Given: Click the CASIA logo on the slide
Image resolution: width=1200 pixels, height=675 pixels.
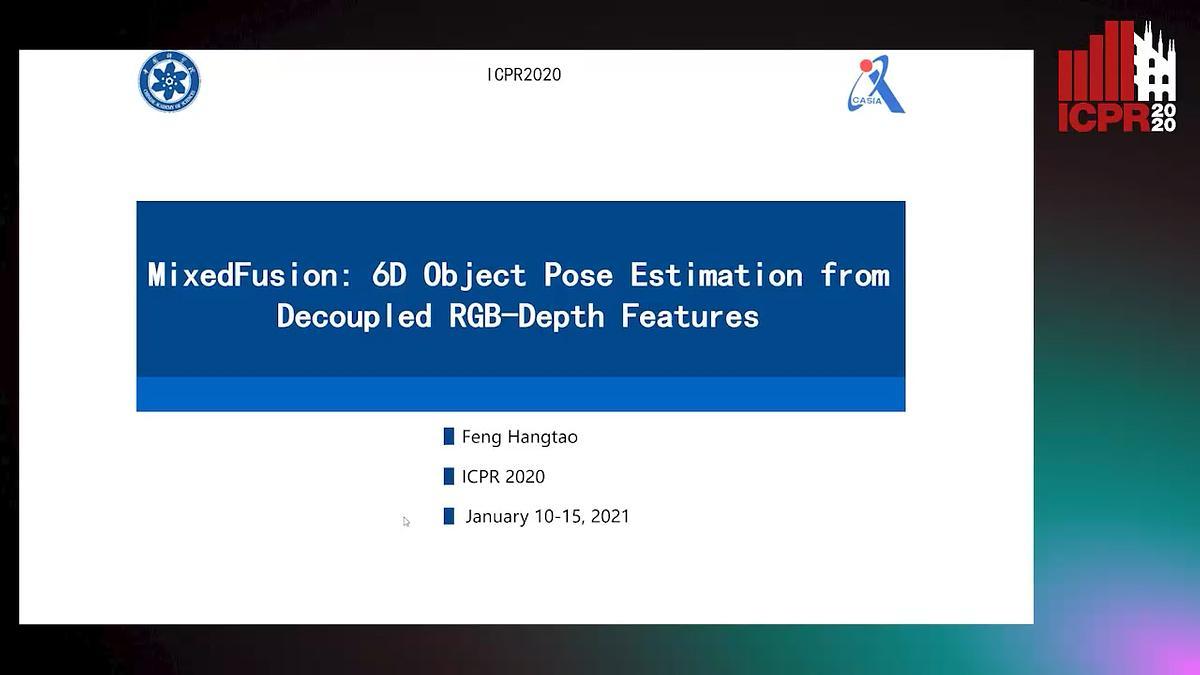Looking at the screenshot, I should (x=875, y=85).
